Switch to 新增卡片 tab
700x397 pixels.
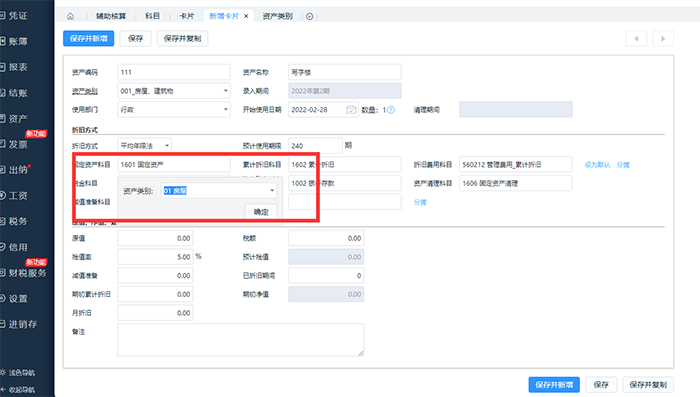[x=224, y=16]
